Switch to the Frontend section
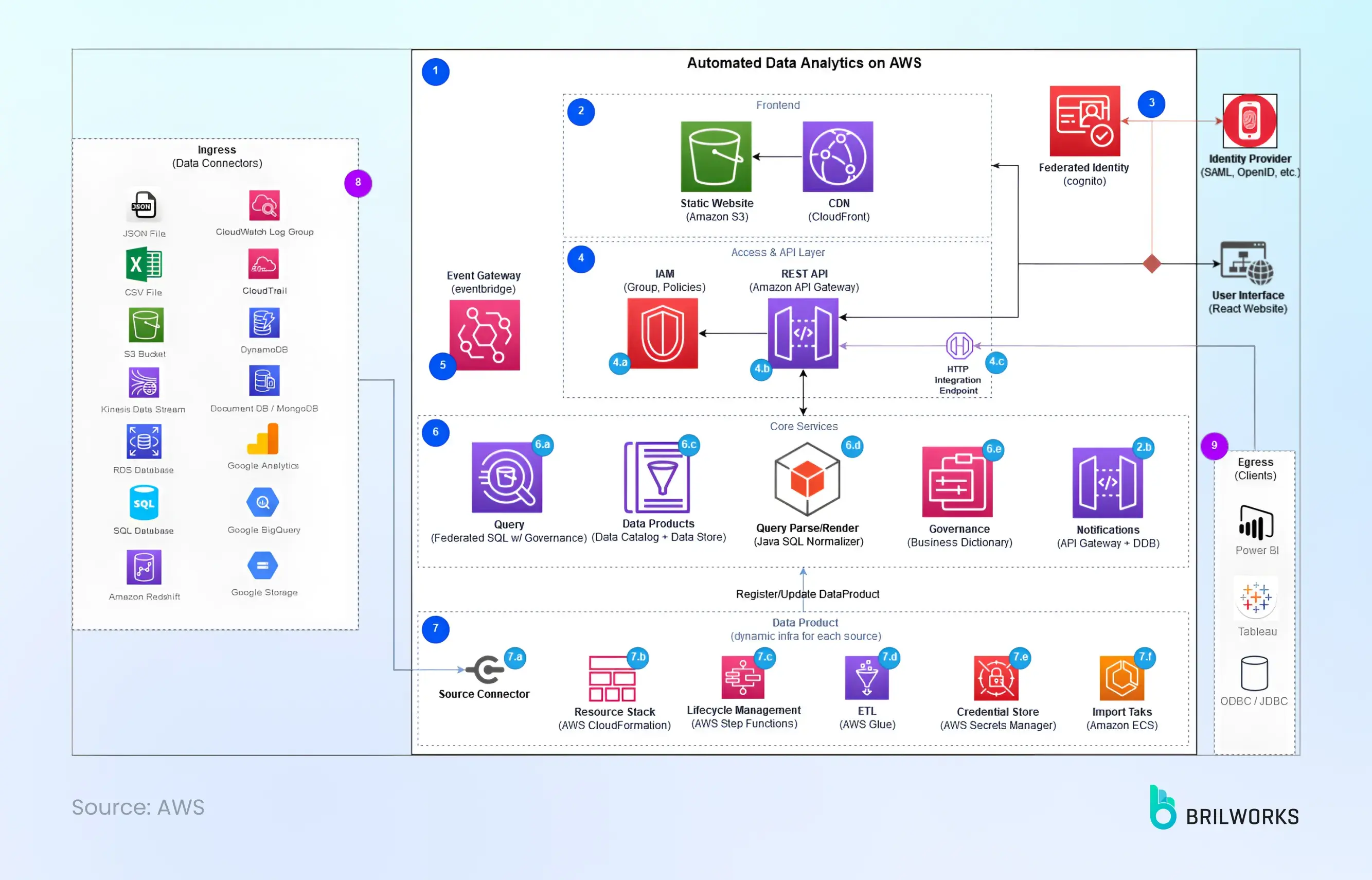This screenshot has height=880, width=1372. [x=777, y=104]
